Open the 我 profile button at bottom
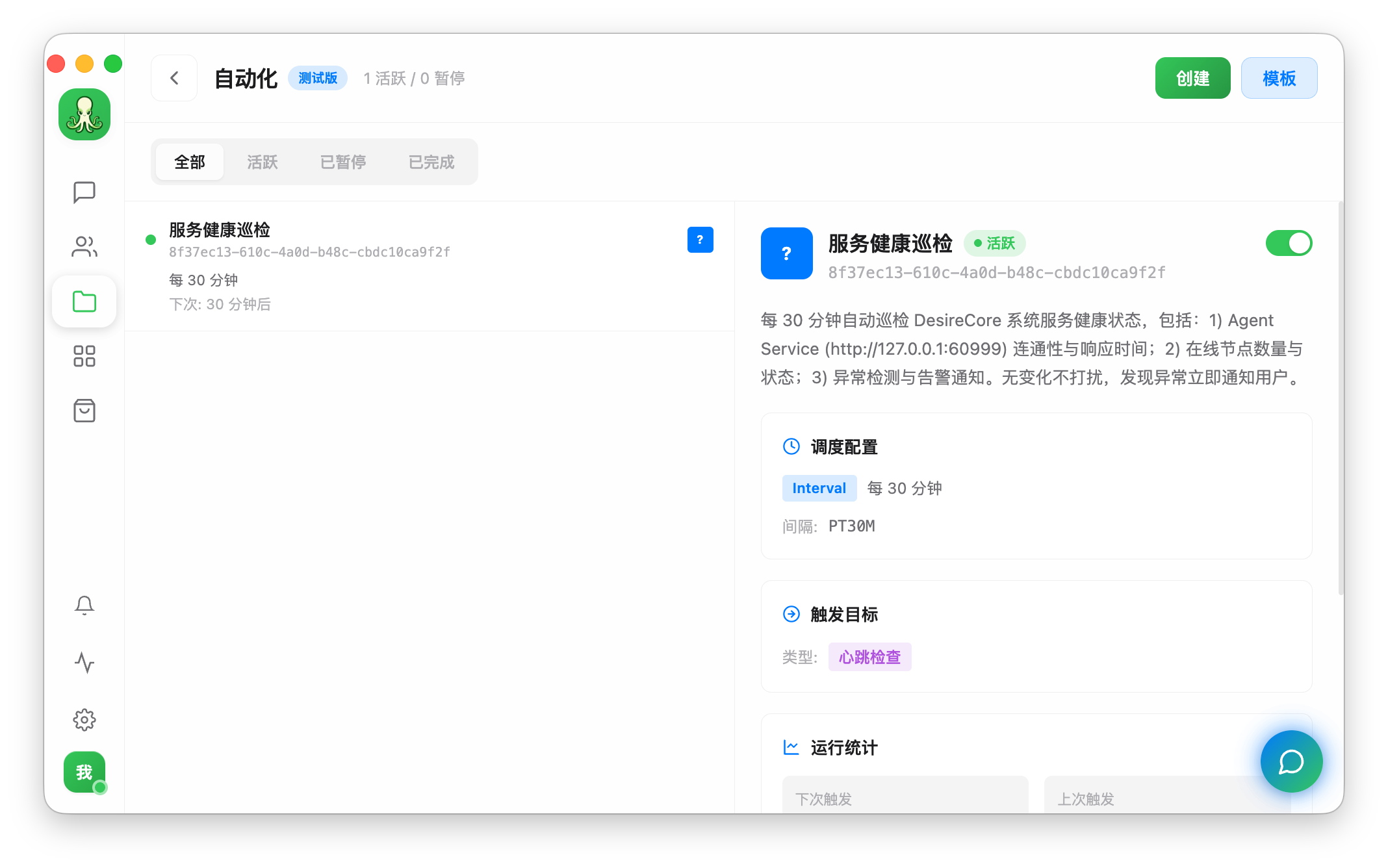The image size is (1388, 868). (84, 772)
